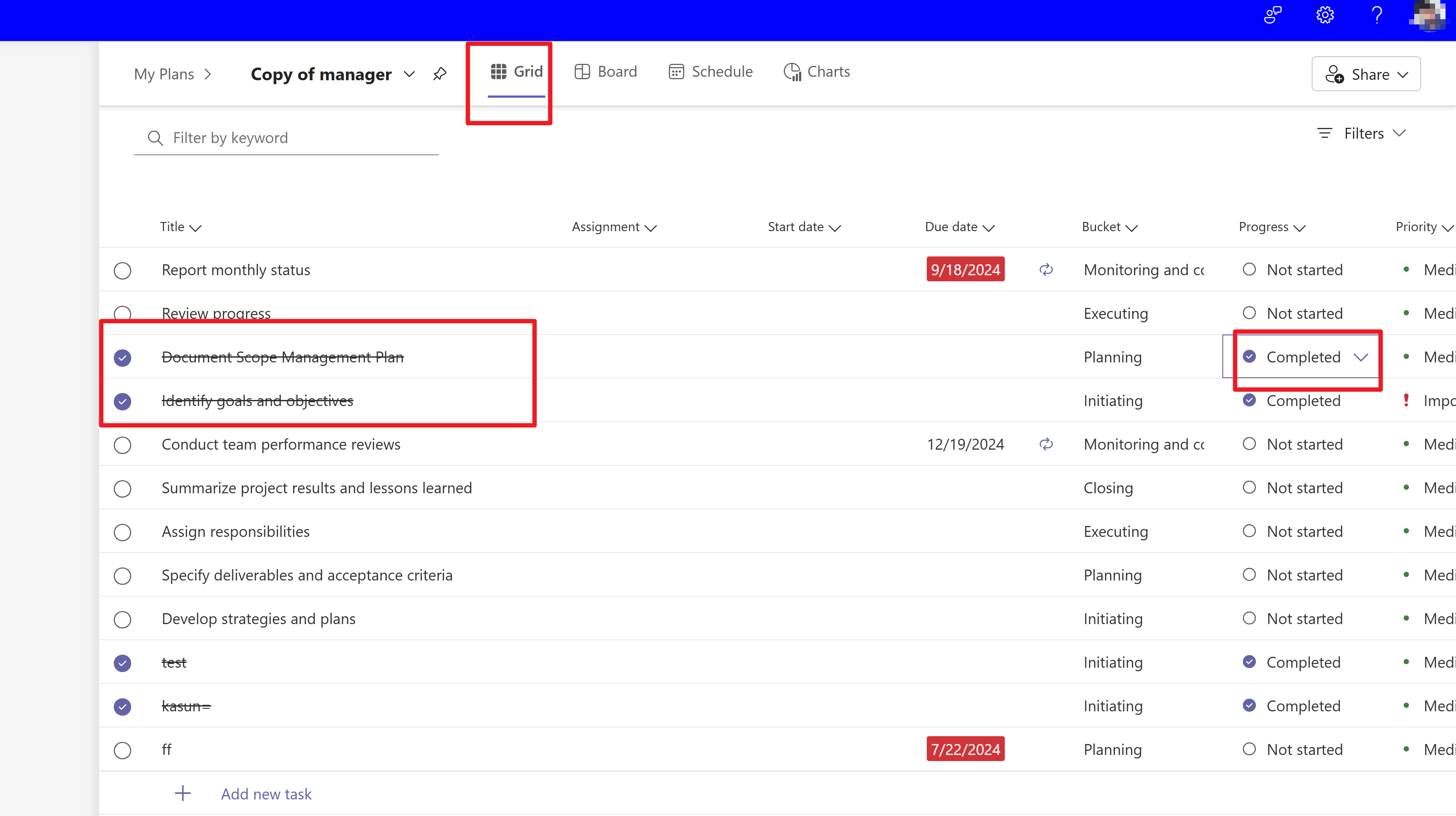Mark Report monthly status as complete

pyautogui.click(x=122, y=270)
